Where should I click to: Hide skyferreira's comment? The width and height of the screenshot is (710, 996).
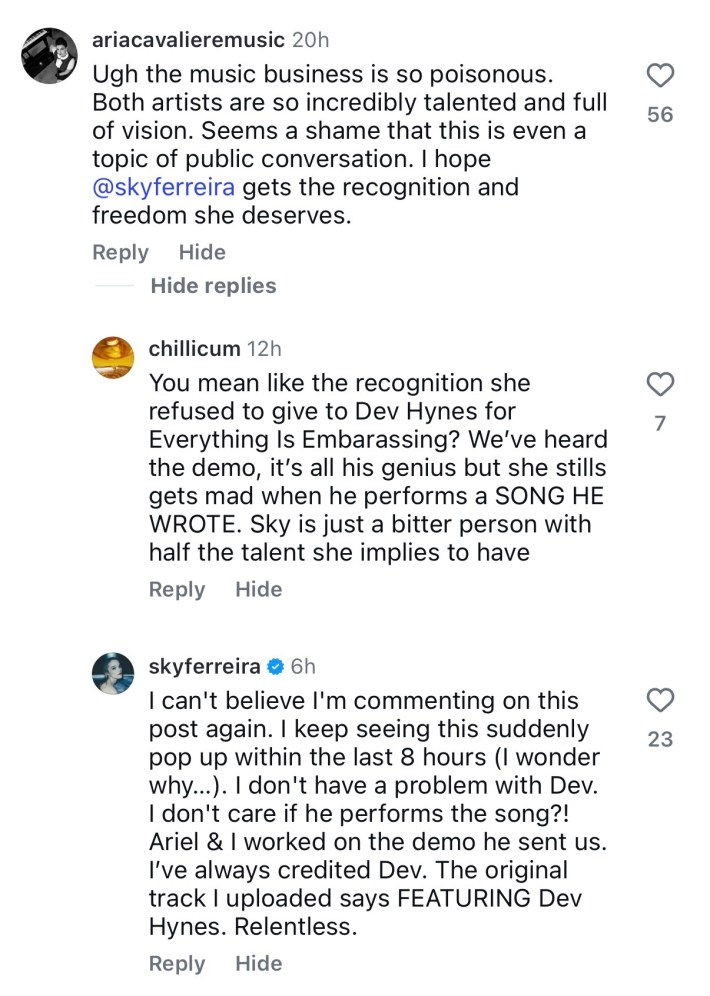click(258, 964)
